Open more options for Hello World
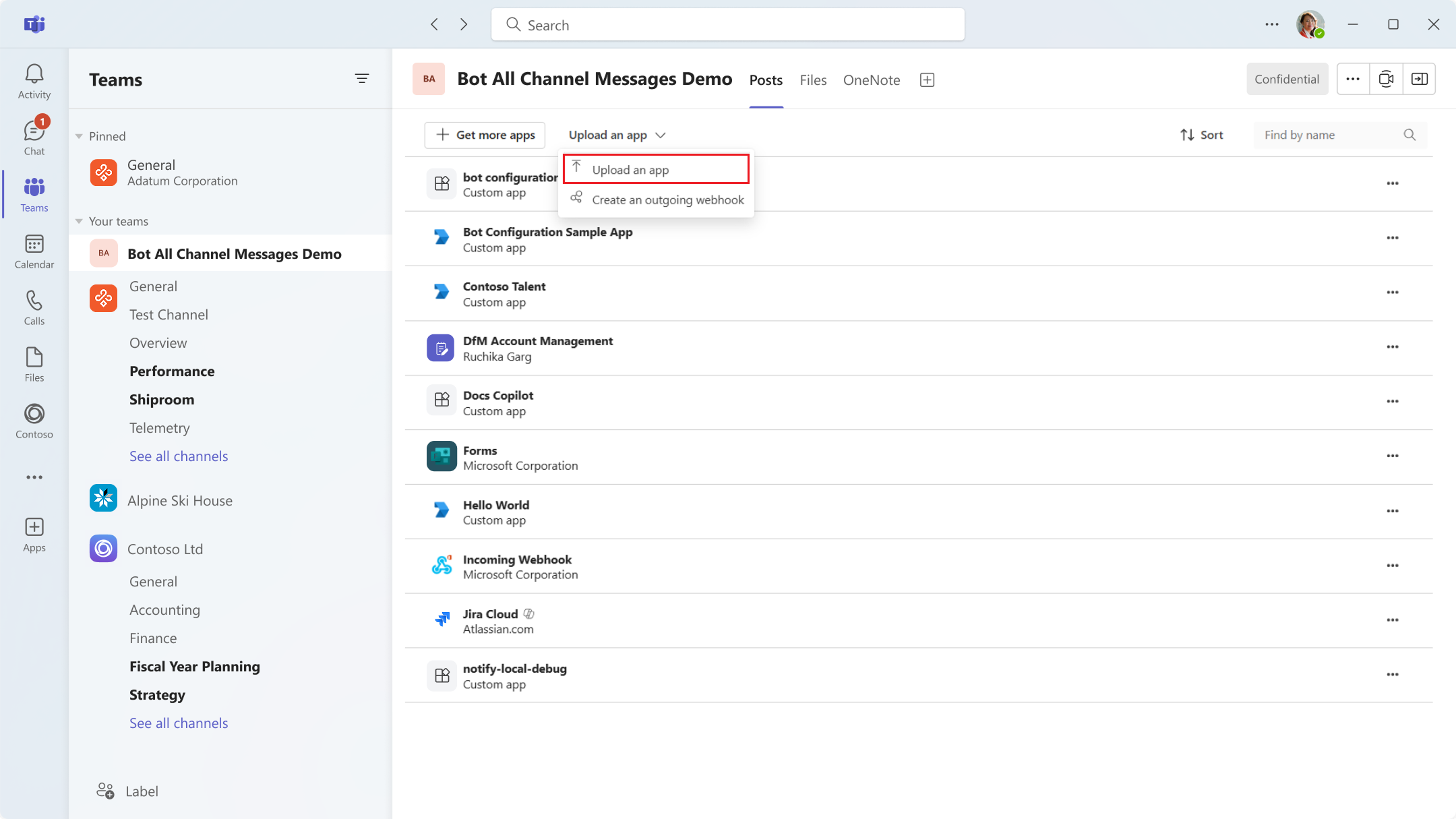The width and height of the screenshot is (1456, 819). point(1393,511)
